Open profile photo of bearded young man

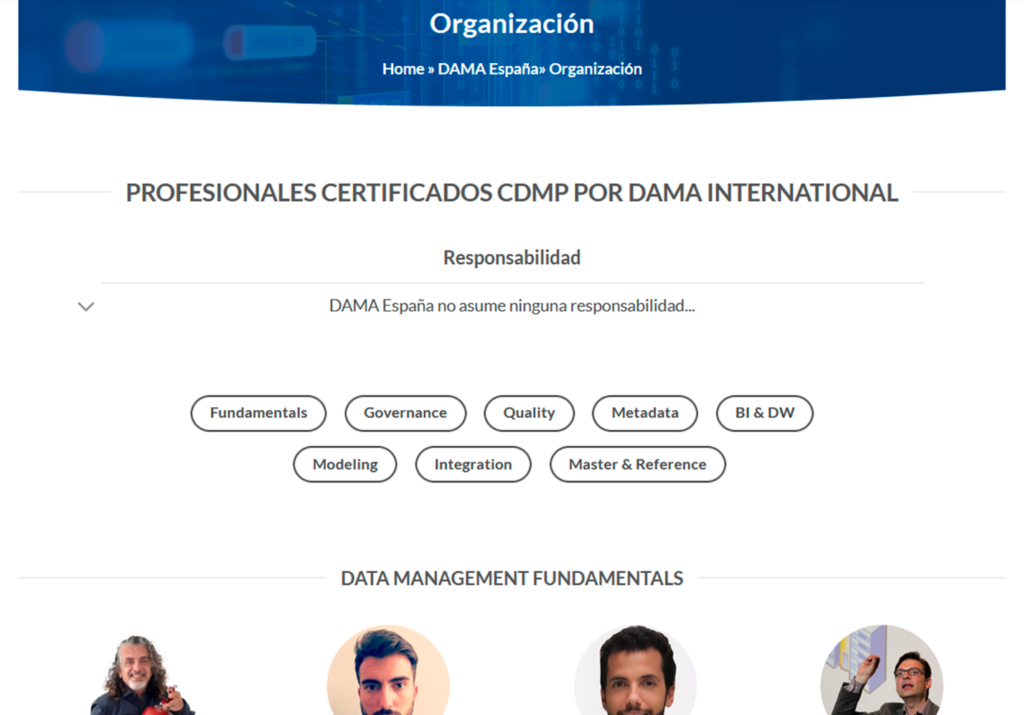[x=388, y=670]
